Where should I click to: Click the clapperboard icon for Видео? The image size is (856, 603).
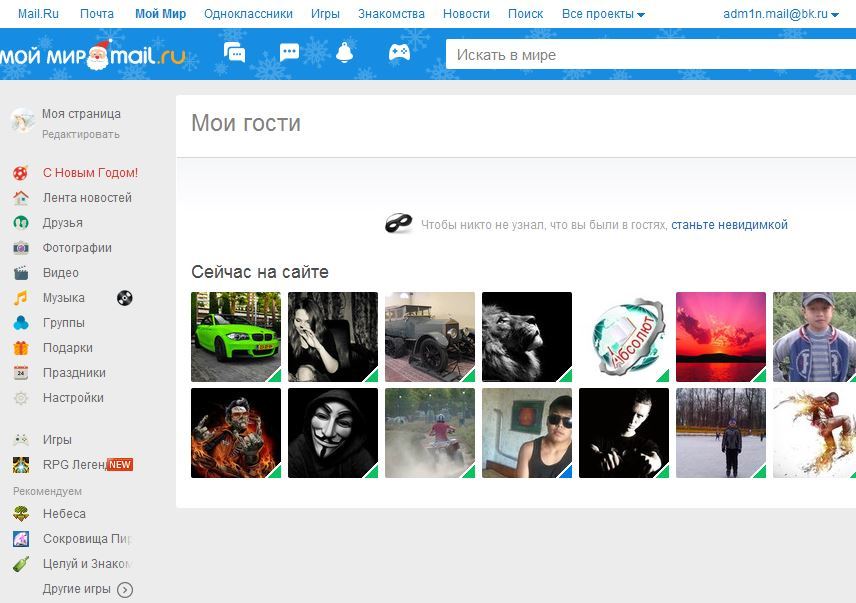point(21,272)
